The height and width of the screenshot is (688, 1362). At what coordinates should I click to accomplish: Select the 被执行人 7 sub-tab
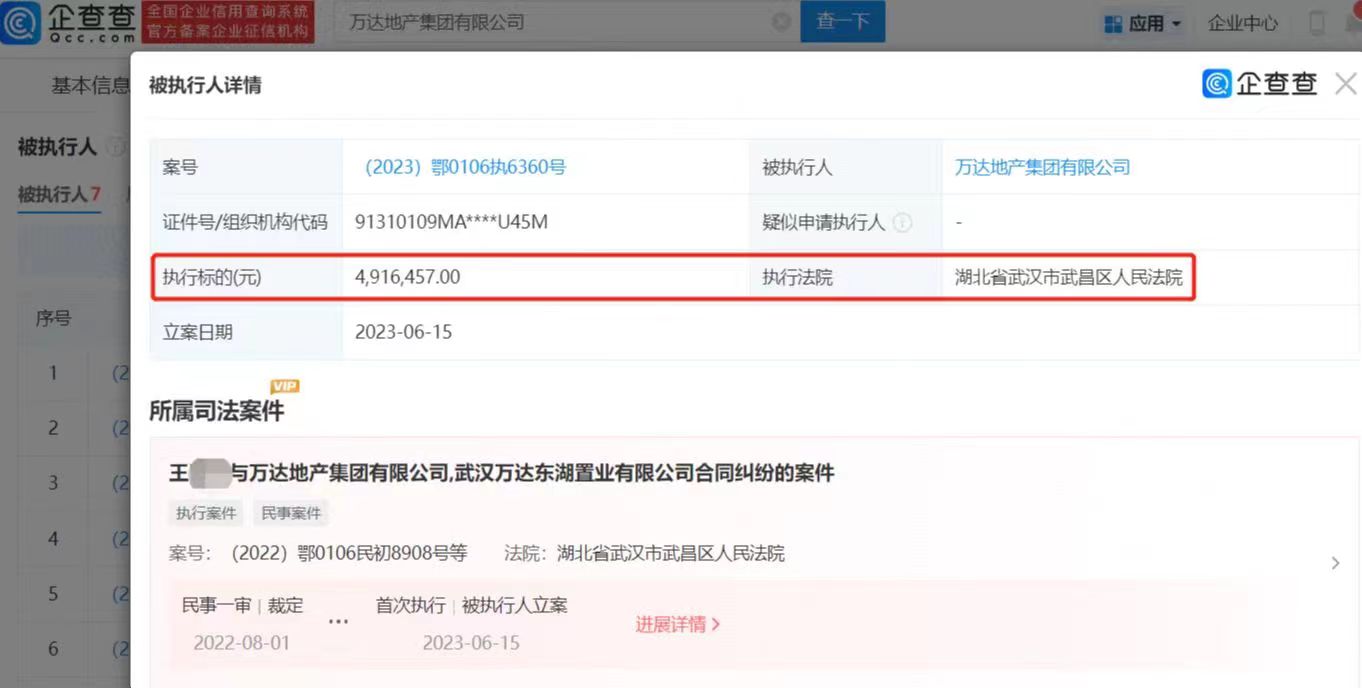(x=59, y=194)
